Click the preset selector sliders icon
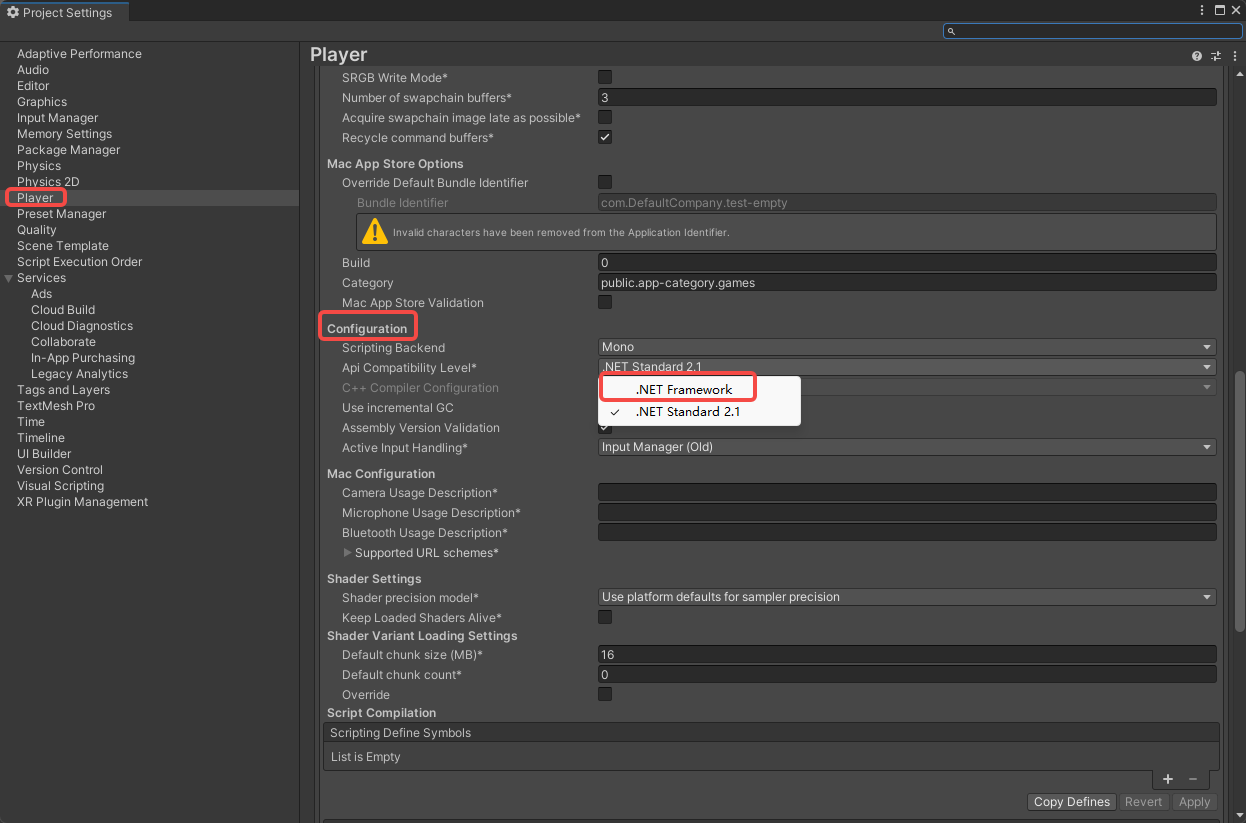Screen dimensions: 1246x823 coord(1216,56)
